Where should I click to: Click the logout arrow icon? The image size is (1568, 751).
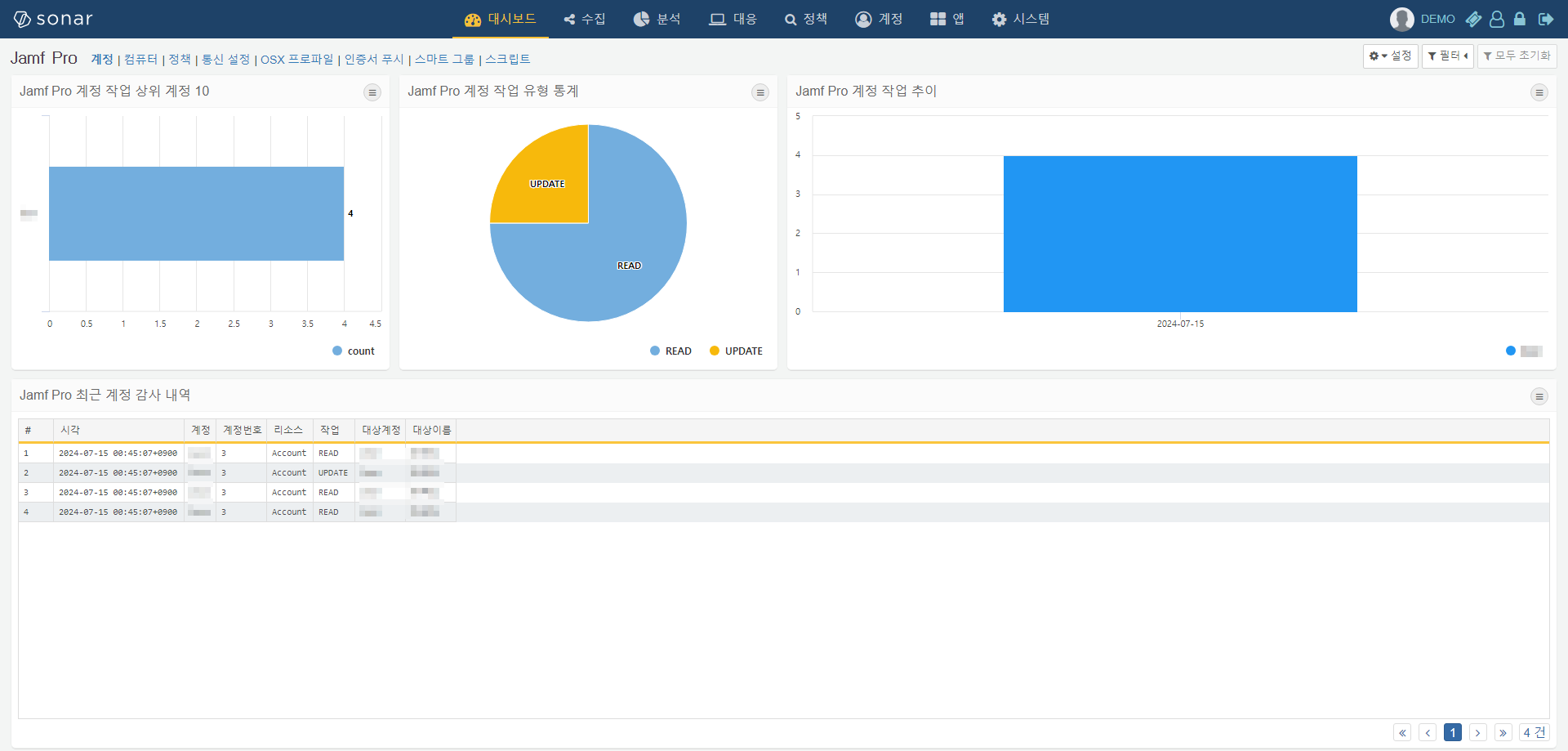pyautogui.click(x=1545, y=19)
